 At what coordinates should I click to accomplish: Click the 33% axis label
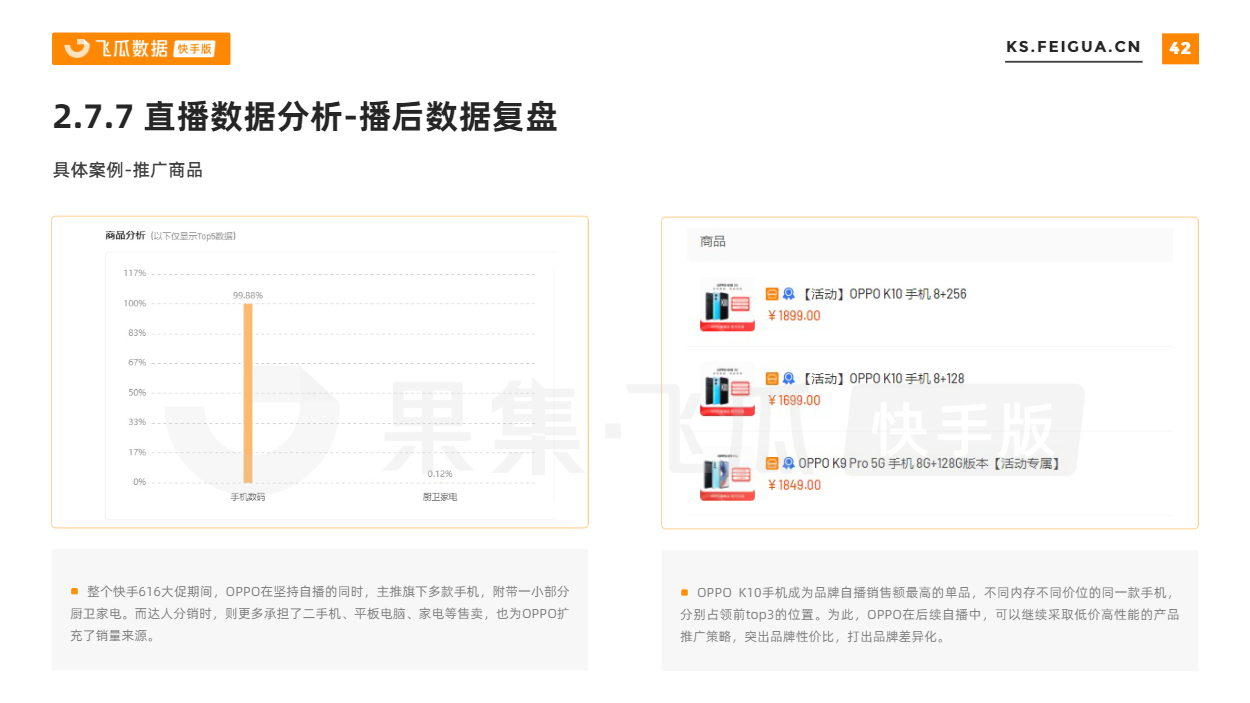(137, 422)
